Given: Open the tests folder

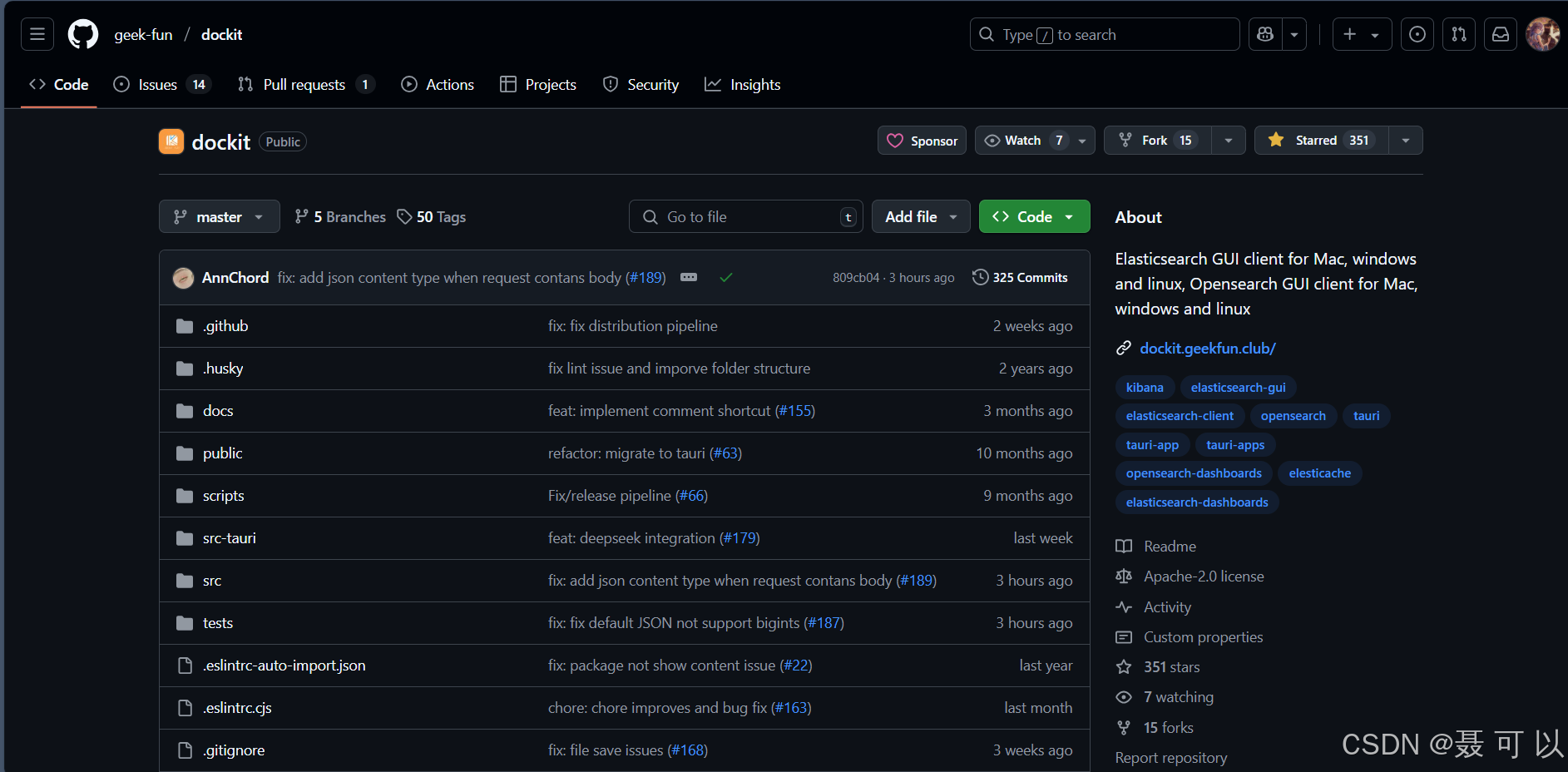Looking at the screenshot, I should [x=218, y=623].
